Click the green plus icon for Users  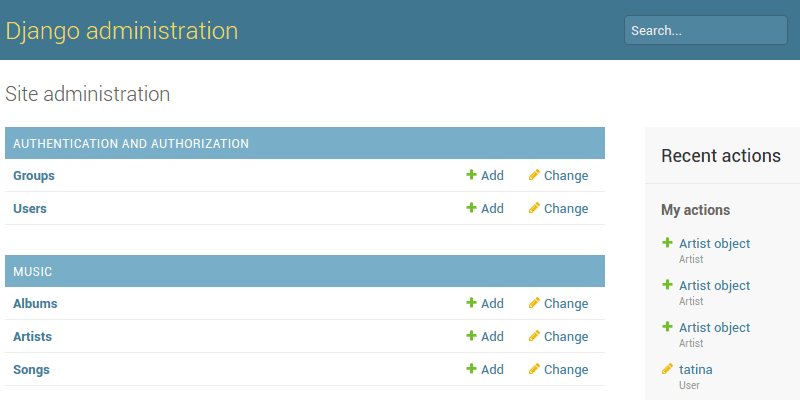[471, 208]
